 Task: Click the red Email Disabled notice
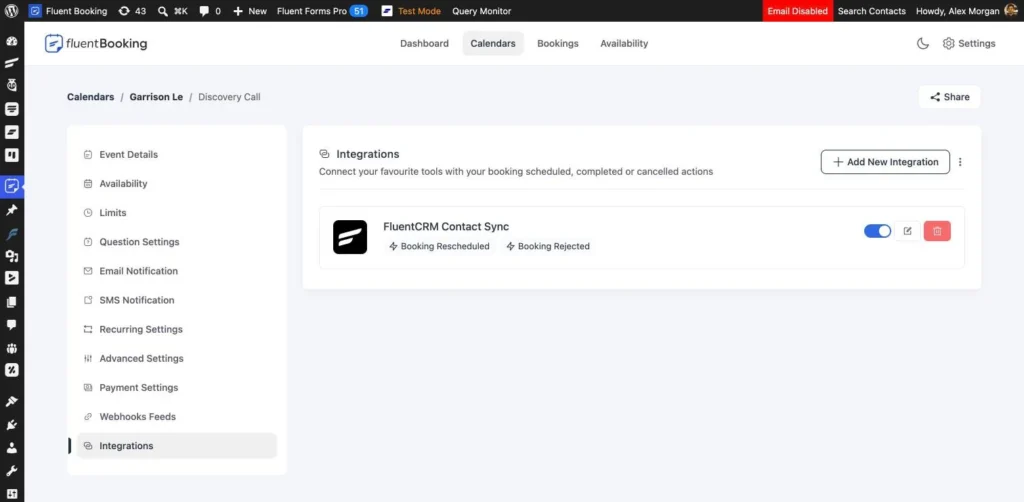click(797, 11)
